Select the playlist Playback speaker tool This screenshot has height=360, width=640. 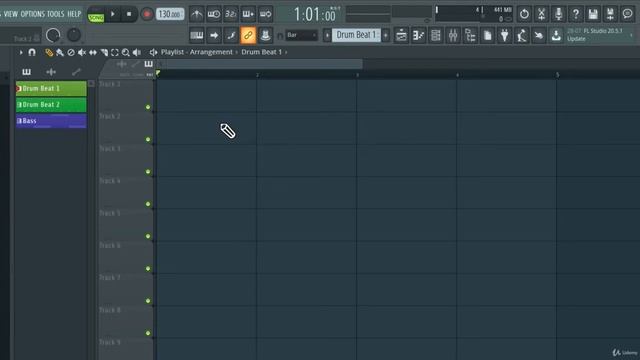tap(137, 52)
